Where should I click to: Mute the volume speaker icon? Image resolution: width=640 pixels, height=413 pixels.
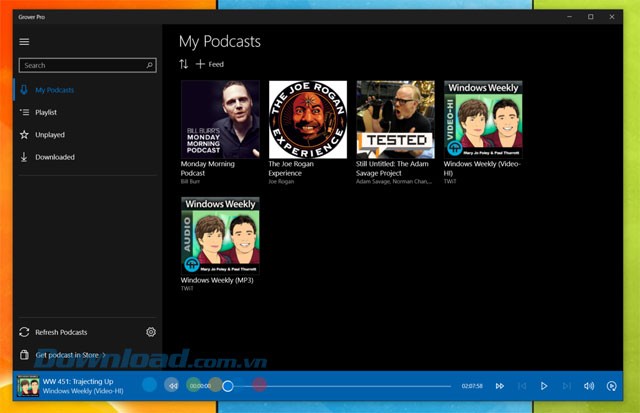[x=588, y=386]
